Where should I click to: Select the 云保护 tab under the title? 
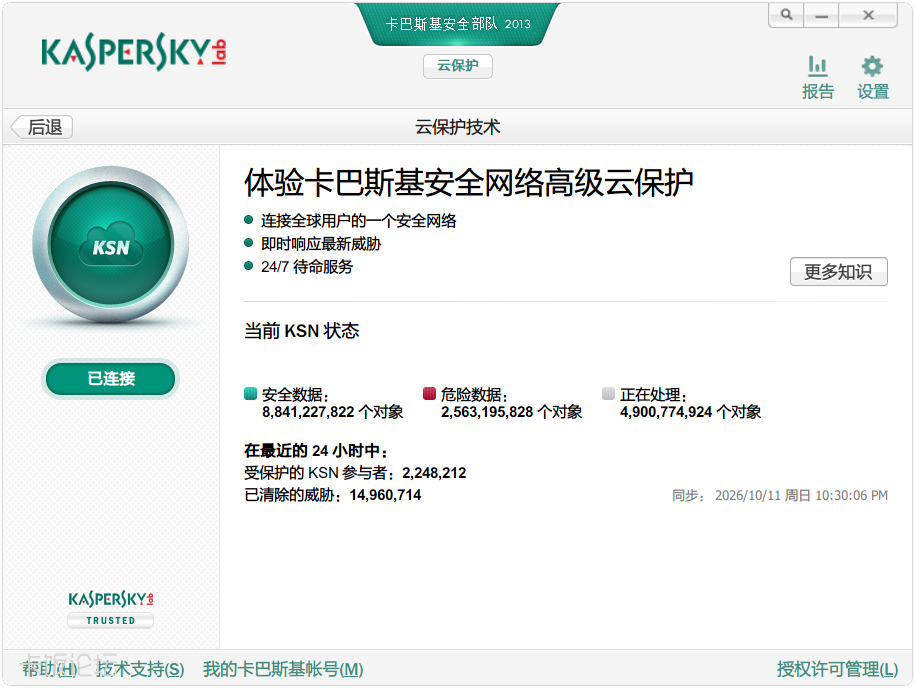458,66
